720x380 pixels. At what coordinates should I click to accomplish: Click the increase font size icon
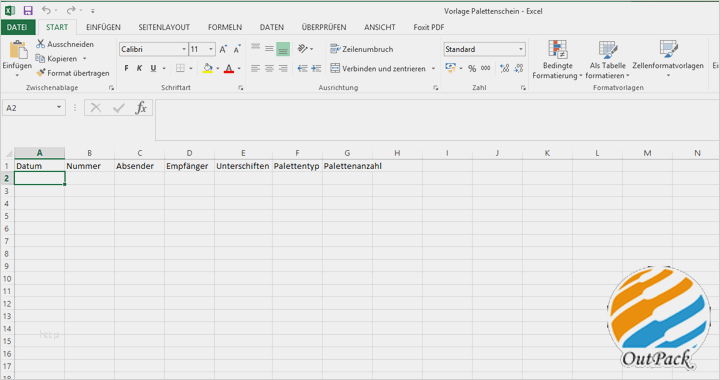[223, 49]
